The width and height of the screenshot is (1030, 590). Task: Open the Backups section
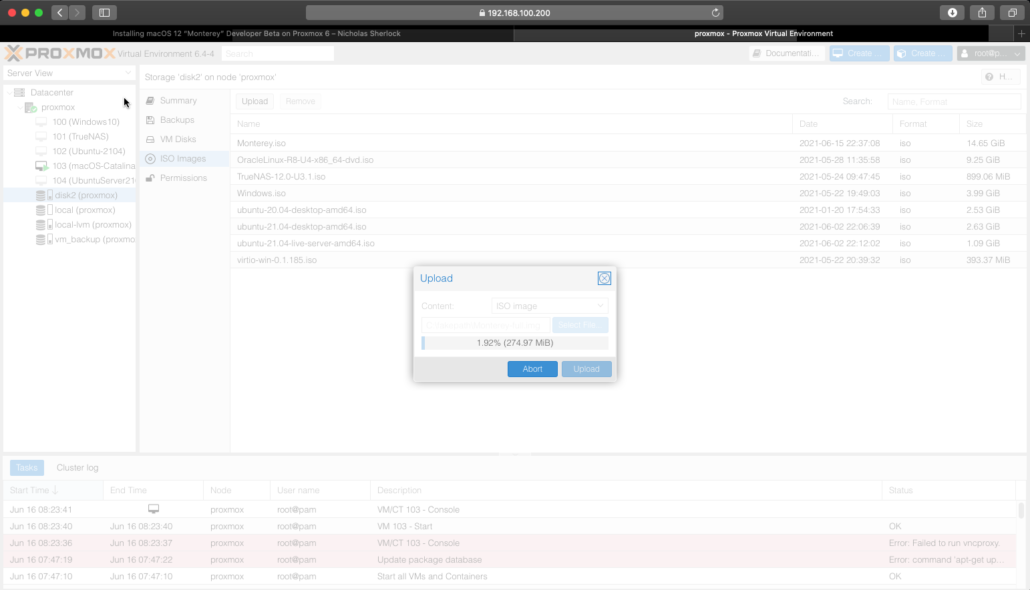(x=176, y=120)
